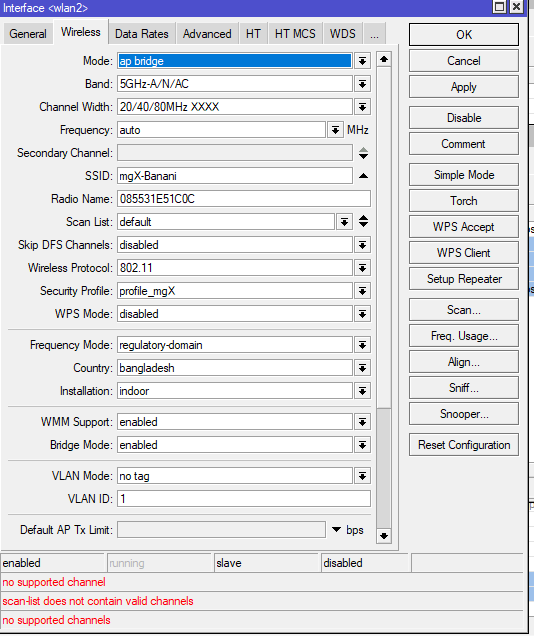Open the Frequency Mode dropdown
This screenshot has width=534, height=636.
pos(362,345)
